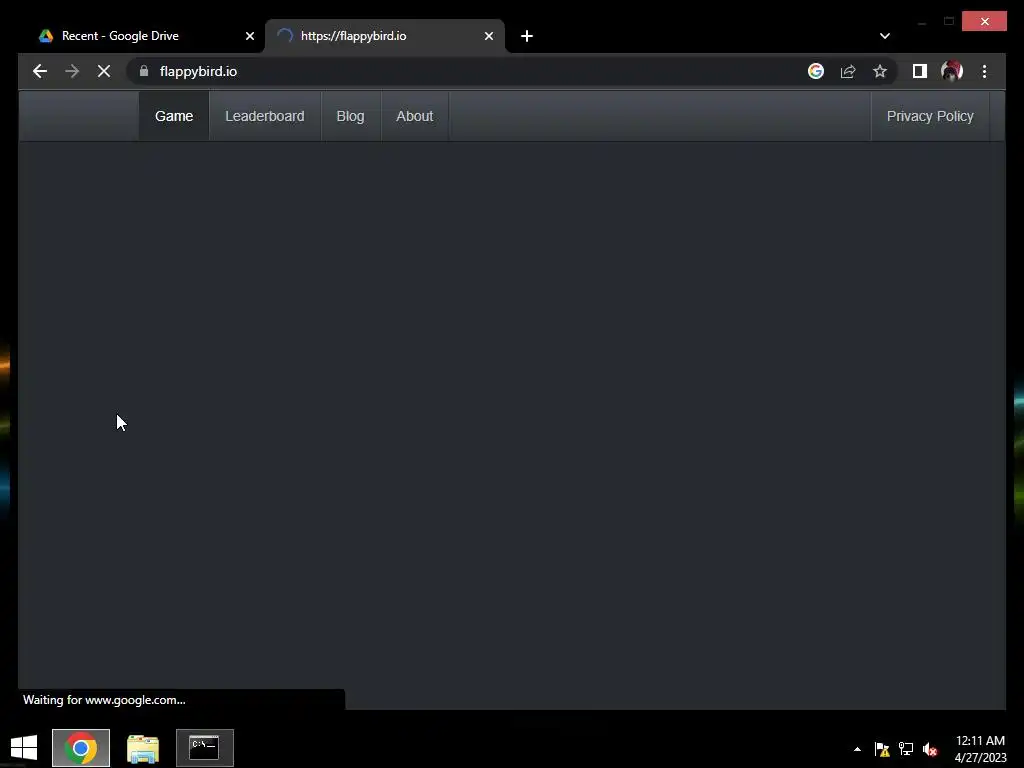Open a new browser tab
1024x768 pixels.
click(x=527, y=36)
